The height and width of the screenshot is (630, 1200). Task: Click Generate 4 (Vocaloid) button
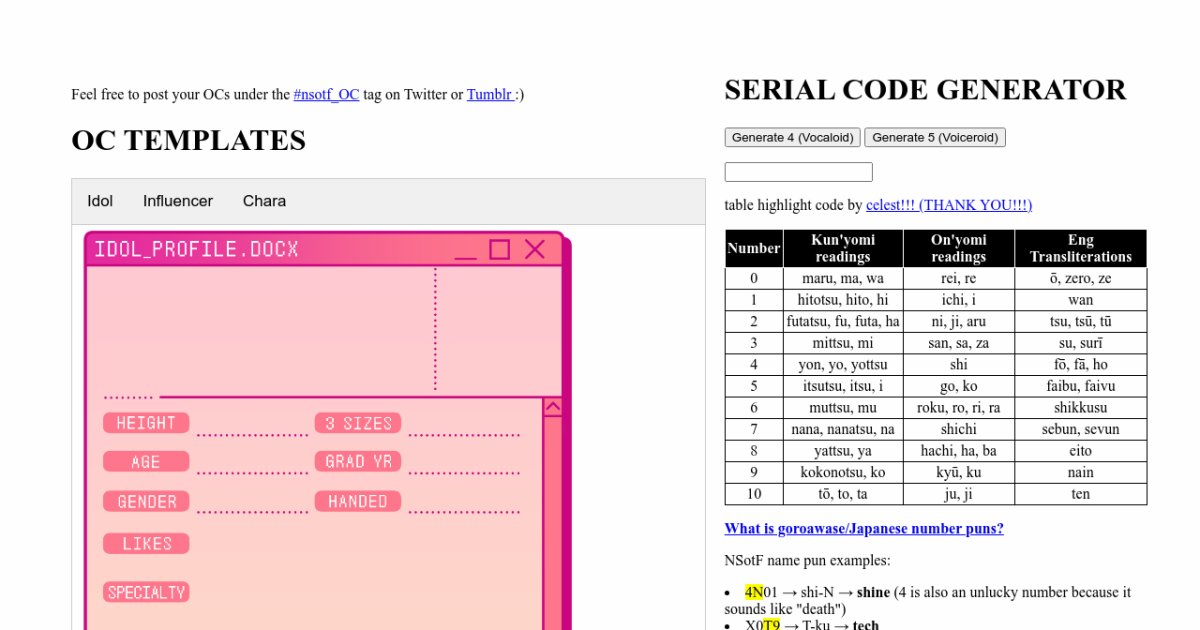tap(792, 138)
